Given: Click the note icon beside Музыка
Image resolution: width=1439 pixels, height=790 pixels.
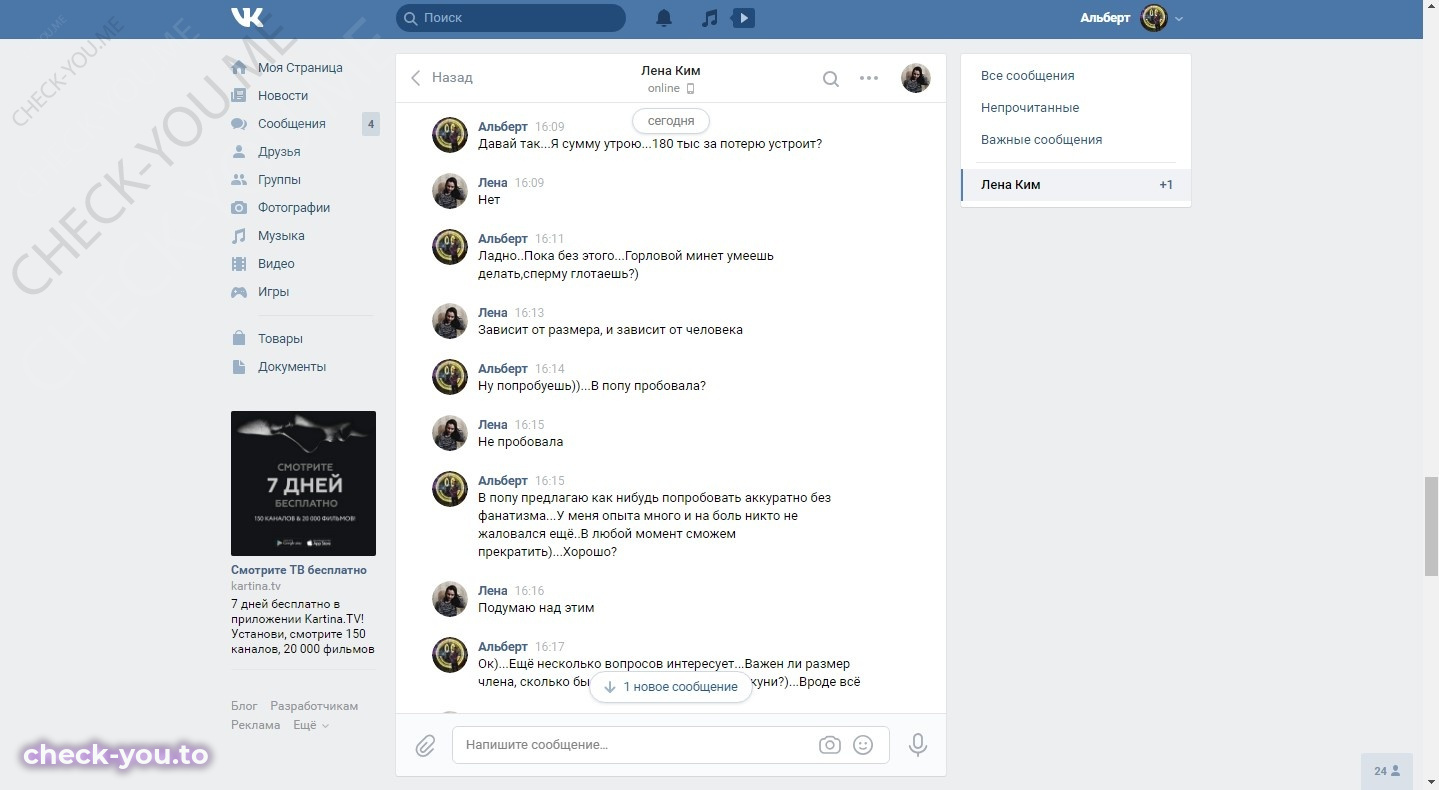Looking at the screenshot, I should pyautogui.click(x=239, y=236).
